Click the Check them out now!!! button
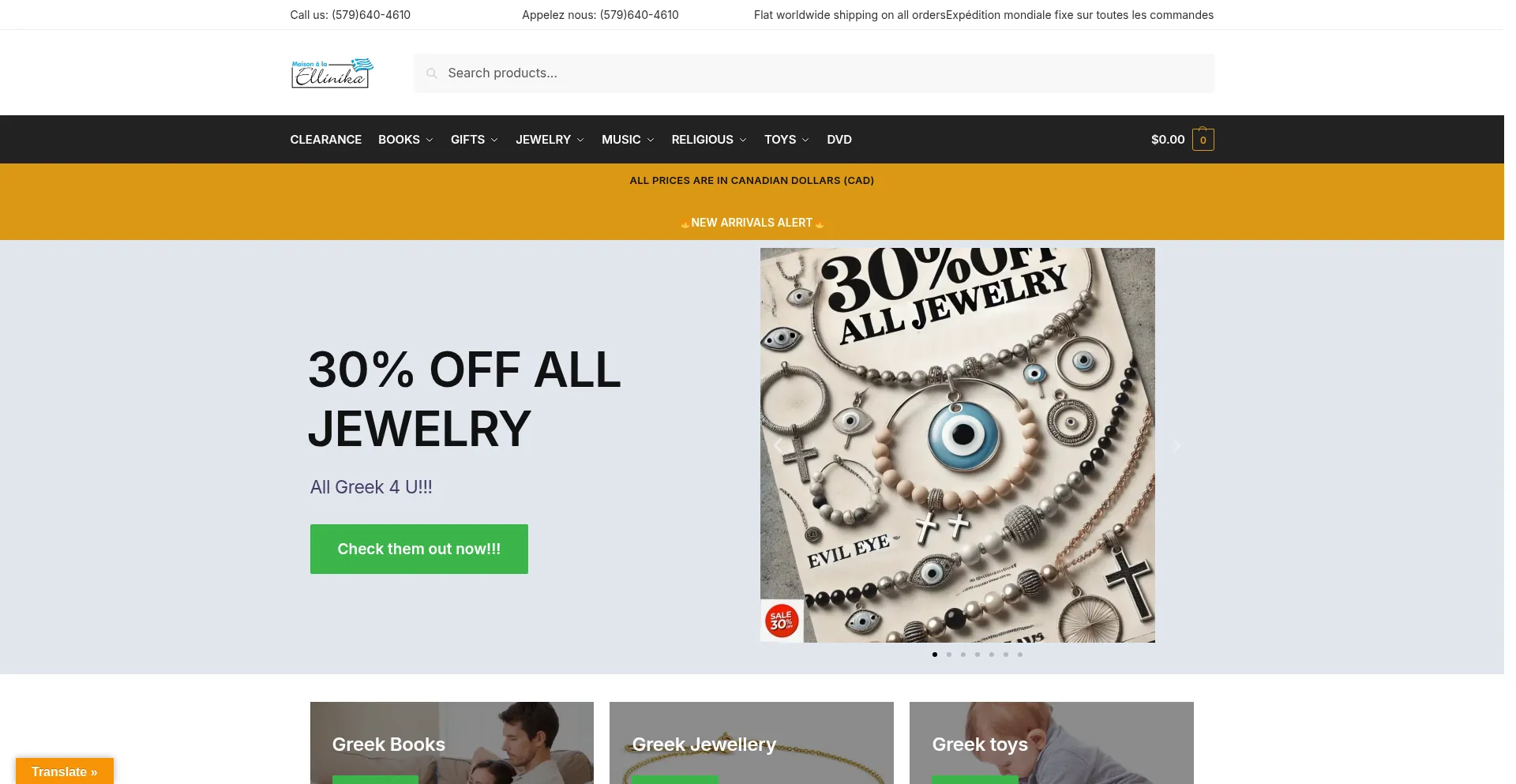 [419, 550]
